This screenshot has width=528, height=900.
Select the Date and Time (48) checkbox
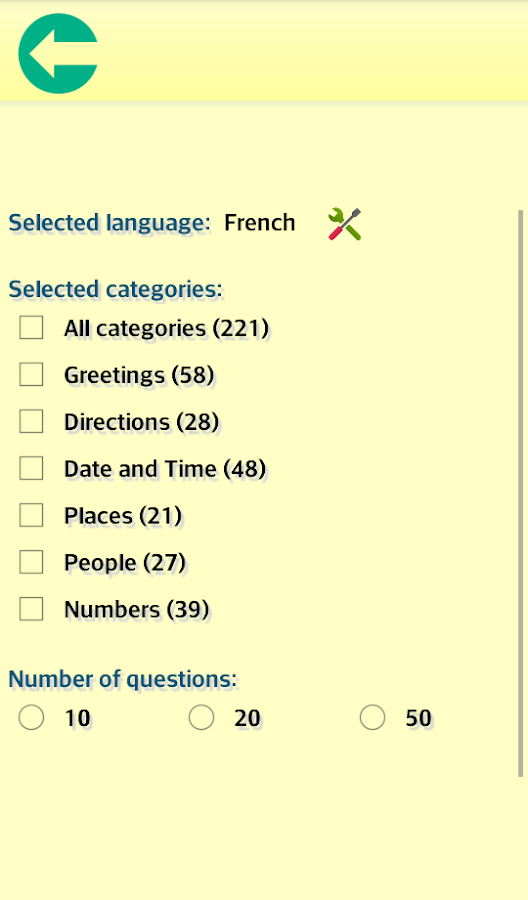click(x=31, y=468)
